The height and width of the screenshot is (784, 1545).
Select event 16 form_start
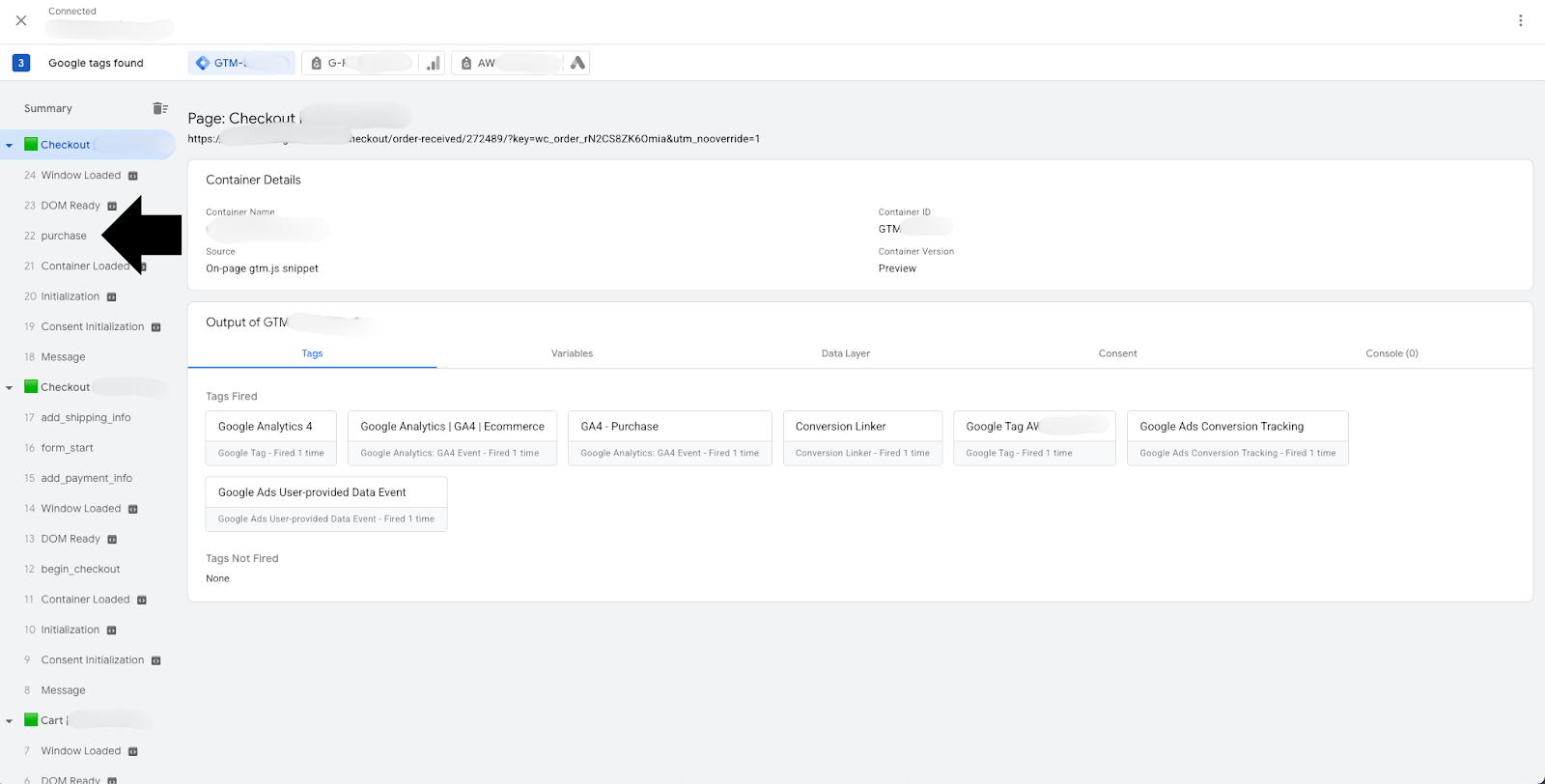click(67, 448)
